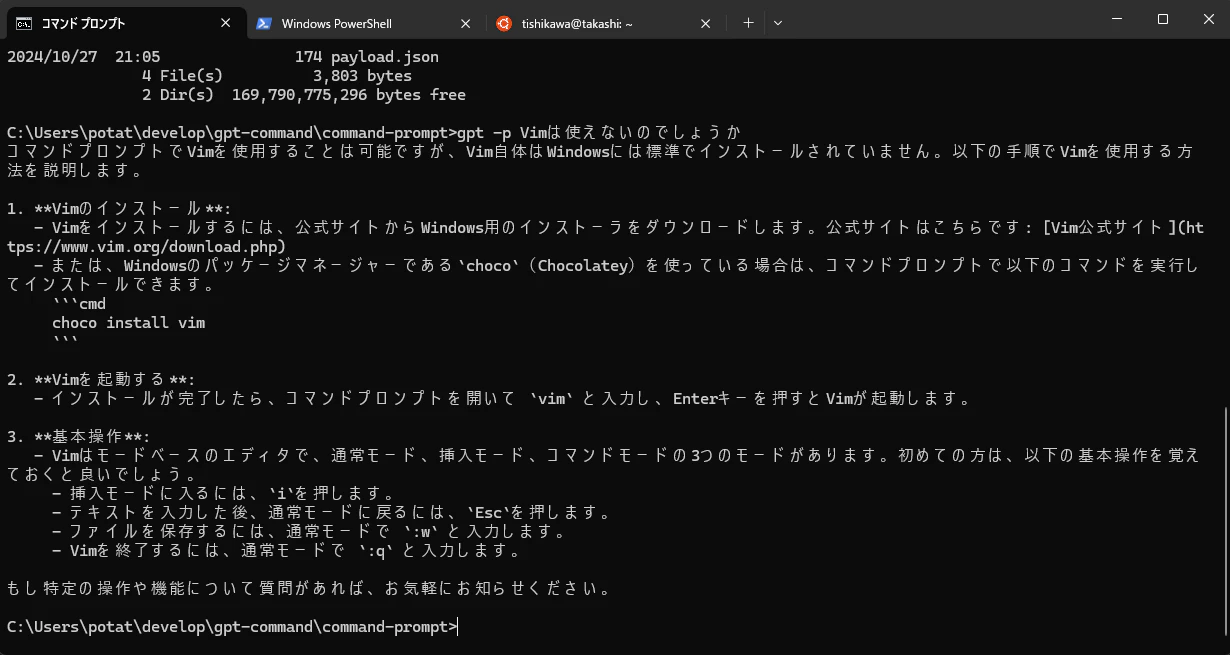Screen dimensions: 1230x655
Task: Maximize the terminal window
Action: point(1162,19)
